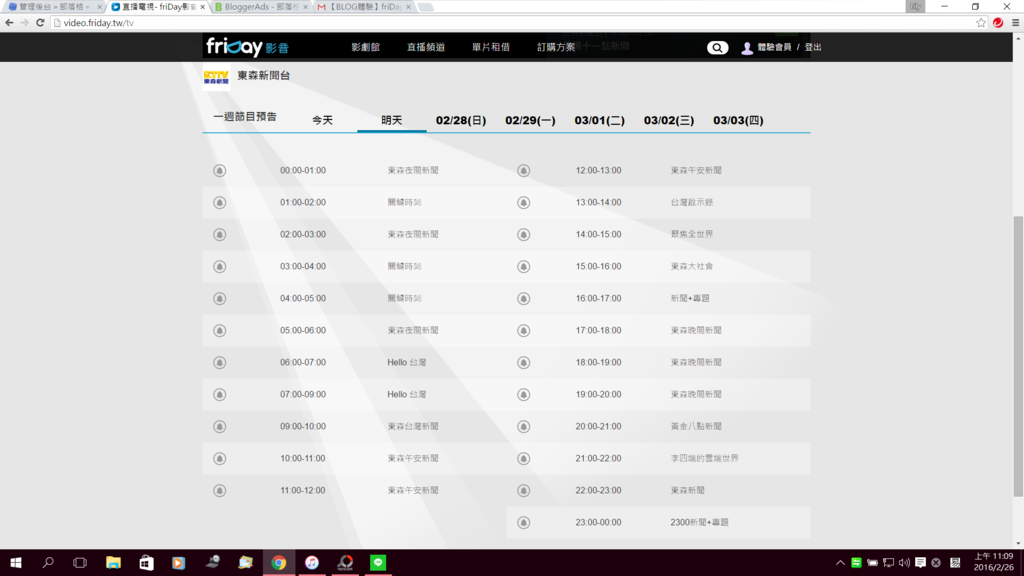
Task: Open 直播頻道 in the top navigation
Action: pyautogui.click(x=426, y=47)
